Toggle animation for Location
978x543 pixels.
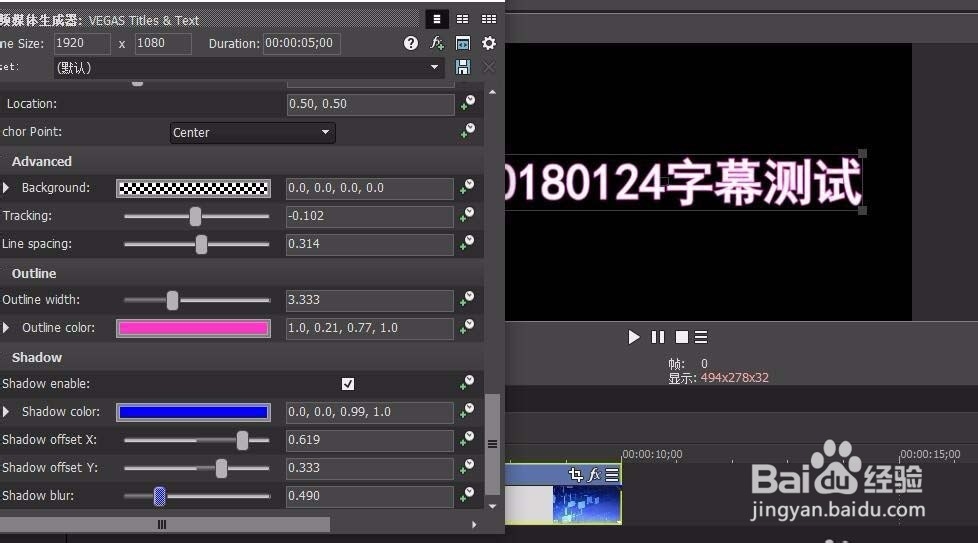468,103
